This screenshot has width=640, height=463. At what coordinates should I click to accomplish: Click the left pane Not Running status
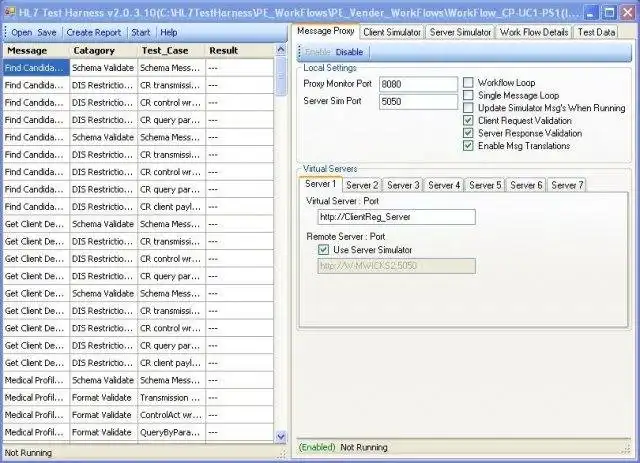pyautogui.click(x=28, y=453)
